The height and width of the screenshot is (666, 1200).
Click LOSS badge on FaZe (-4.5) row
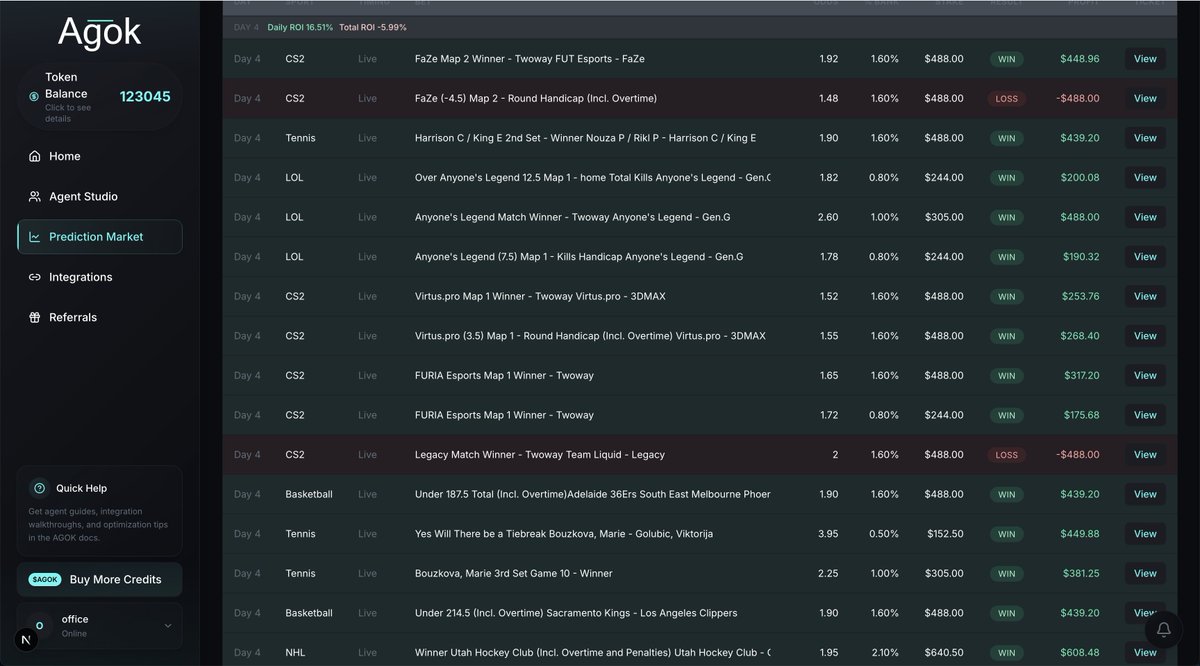(x=1006, y=99)
